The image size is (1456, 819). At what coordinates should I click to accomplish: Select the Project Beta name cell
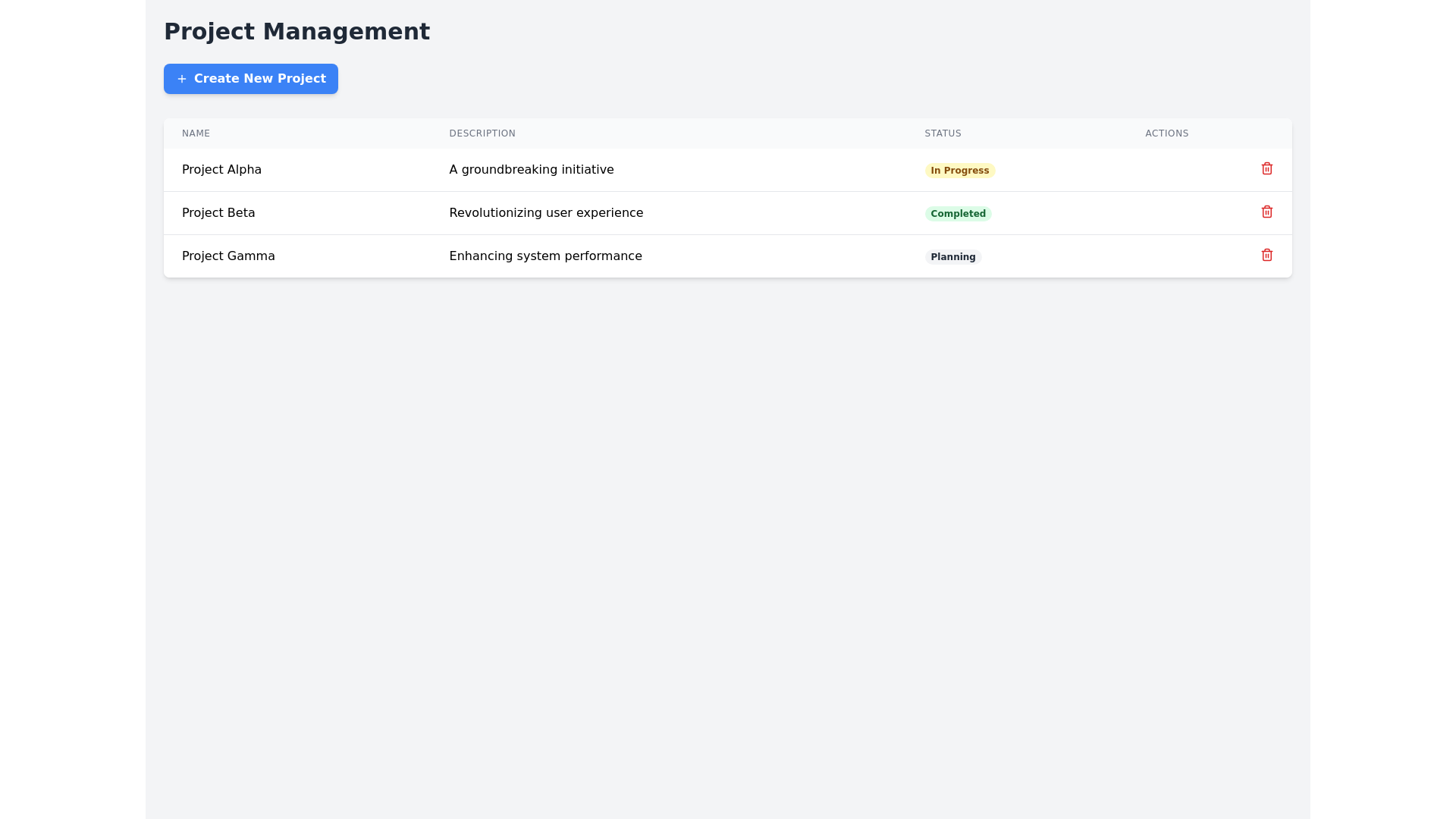click(x=297, y=213)
